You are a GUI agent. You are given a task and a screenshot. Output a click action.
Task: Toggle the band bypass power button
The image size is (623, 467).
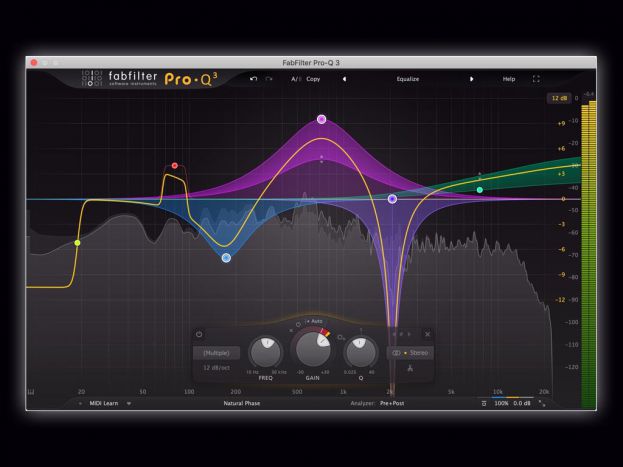[x=200, y=334]
